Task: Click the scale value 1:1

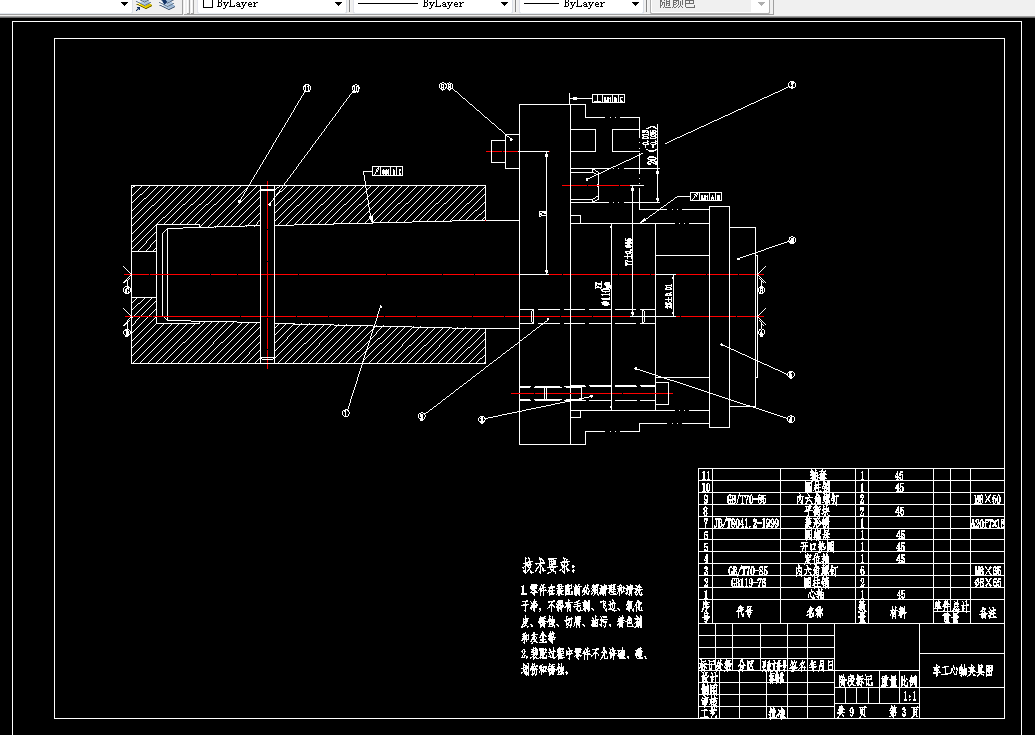Action: (x=910, y=696)
